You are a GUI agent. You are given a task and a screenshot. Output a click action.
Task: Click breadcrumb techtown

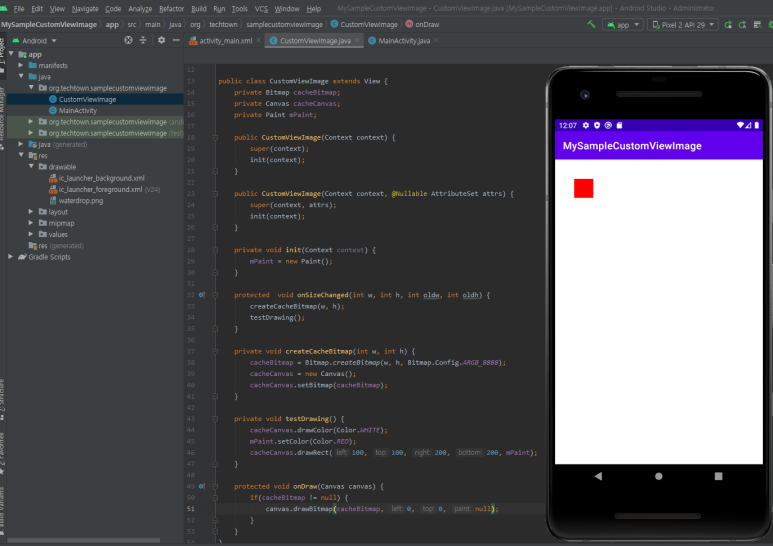pyautogui.click(x=223, y=25)
